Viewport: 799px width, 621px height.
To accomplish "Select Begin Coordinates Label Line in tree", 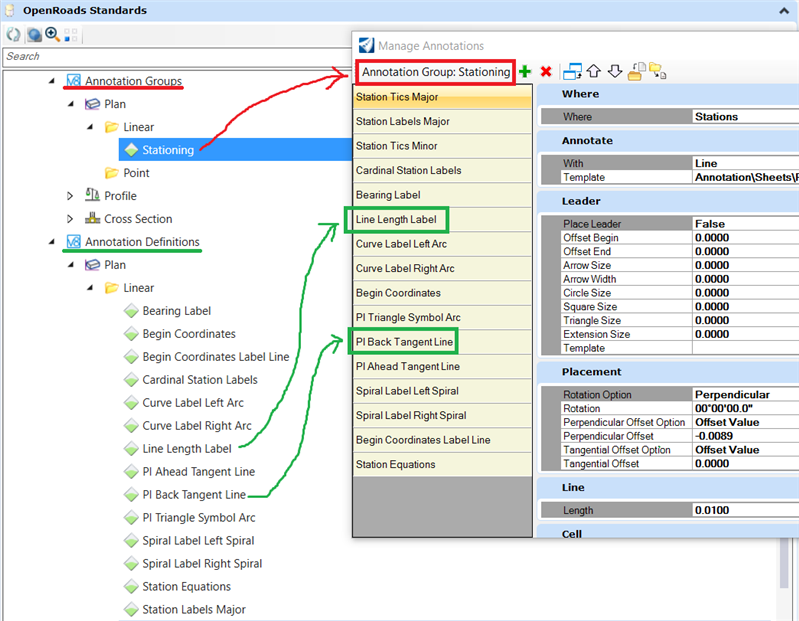I will click(216, 357).
